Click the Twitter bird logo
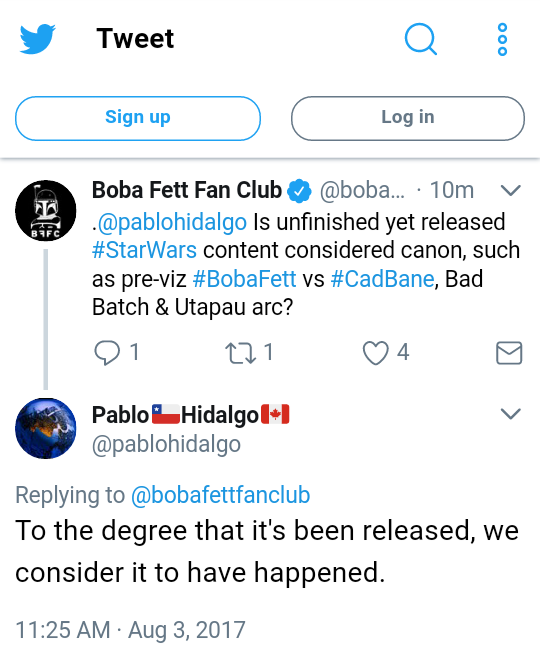Viewport: 540px width, 666px height. (x=37, y=39)
